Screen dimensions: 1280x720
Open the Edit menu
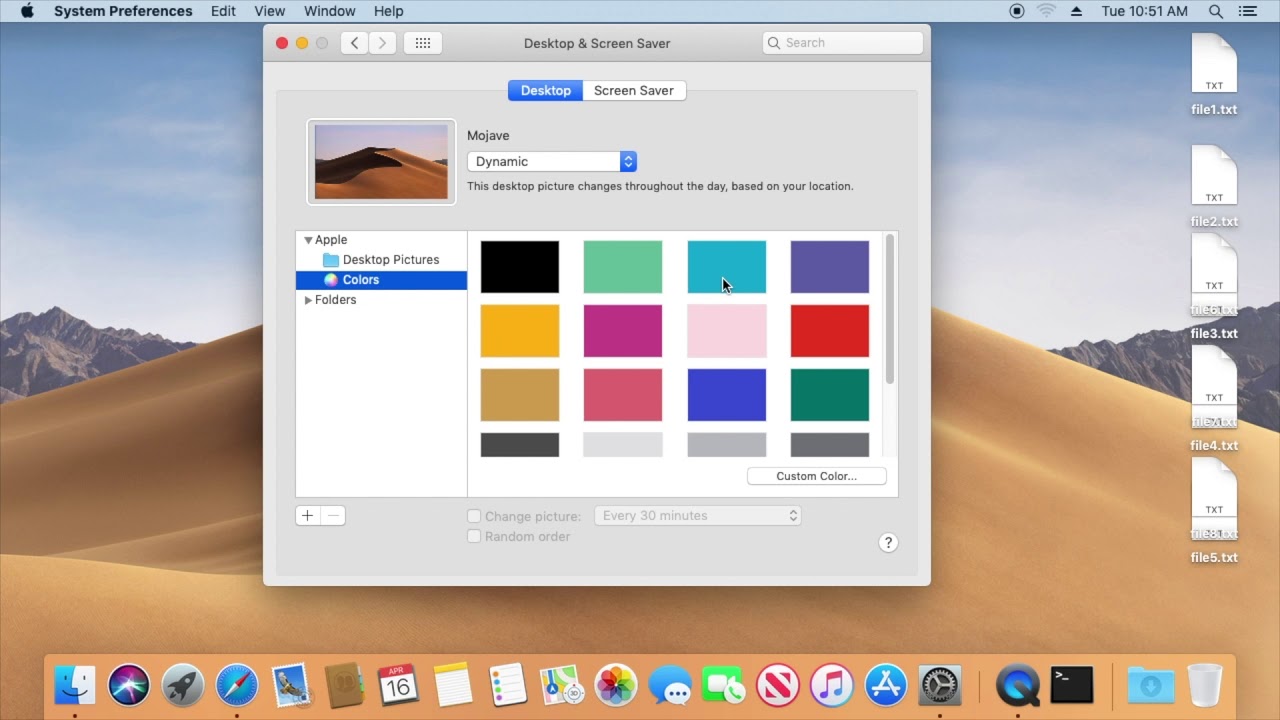click(x=223, y=11)
